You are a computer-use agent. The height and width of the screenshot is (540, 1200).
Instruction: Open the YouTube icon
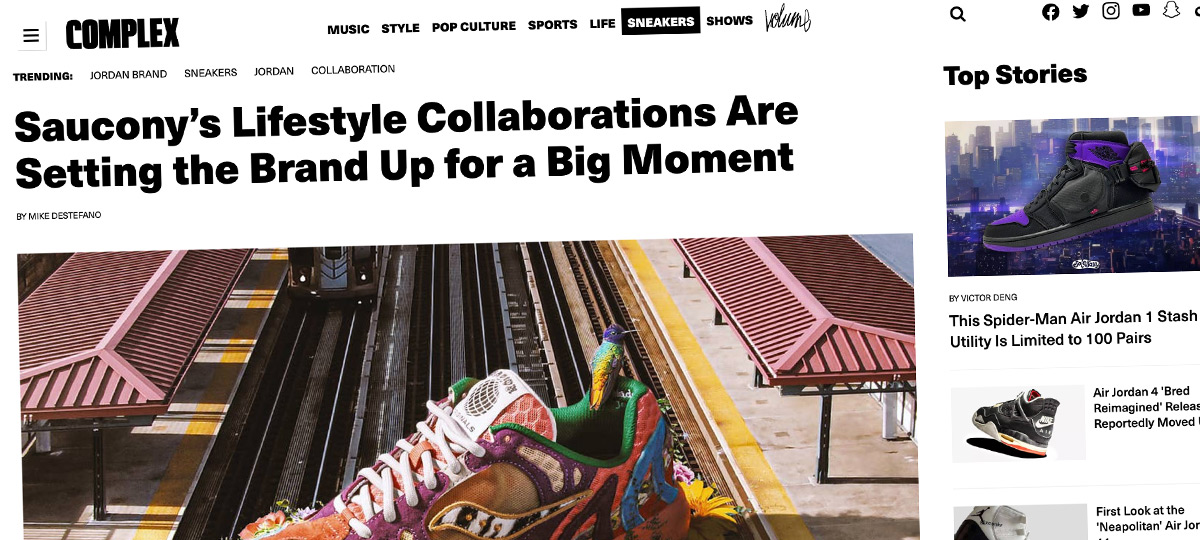1141,10
